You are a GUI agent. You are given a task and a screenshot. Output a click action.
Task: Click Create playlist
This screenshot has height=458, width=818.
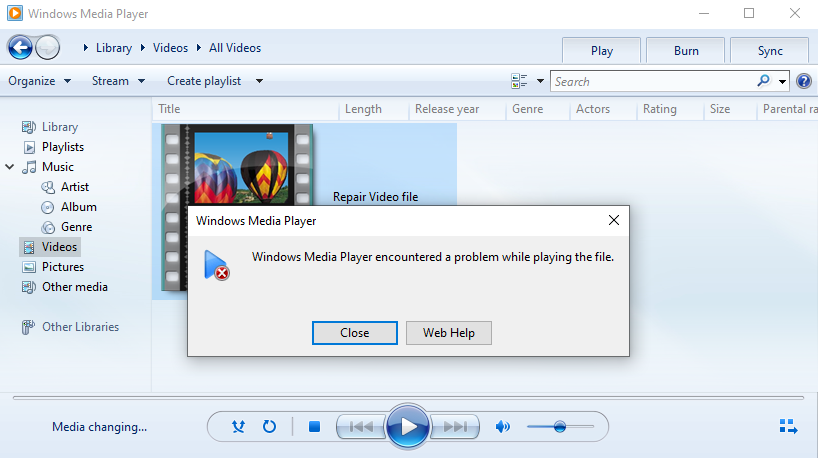click(x=204, y=81)
